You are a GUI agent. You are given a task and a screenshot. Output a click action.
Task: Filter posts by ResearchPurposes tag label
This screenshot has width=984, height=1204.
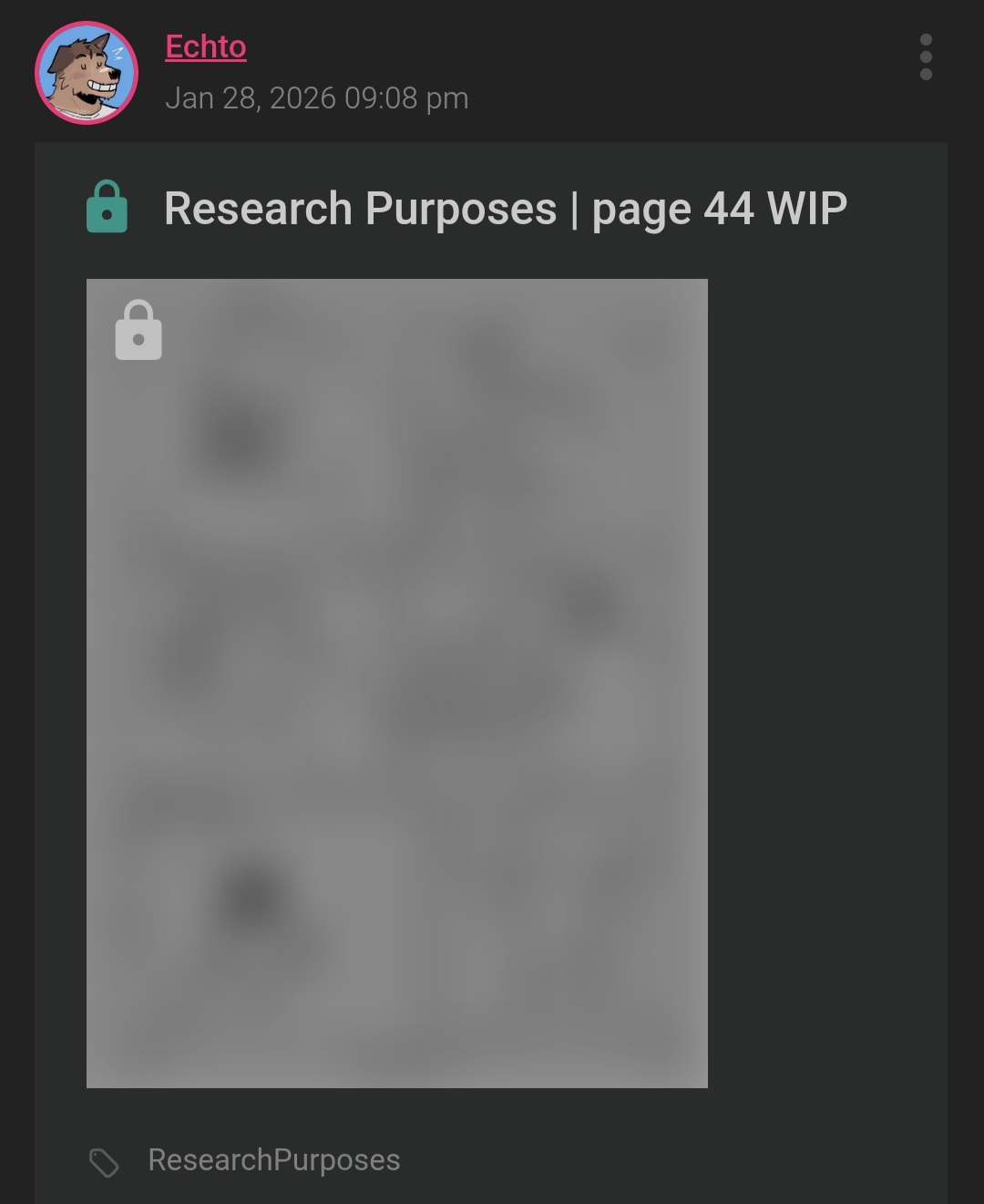coord(274,1159)
